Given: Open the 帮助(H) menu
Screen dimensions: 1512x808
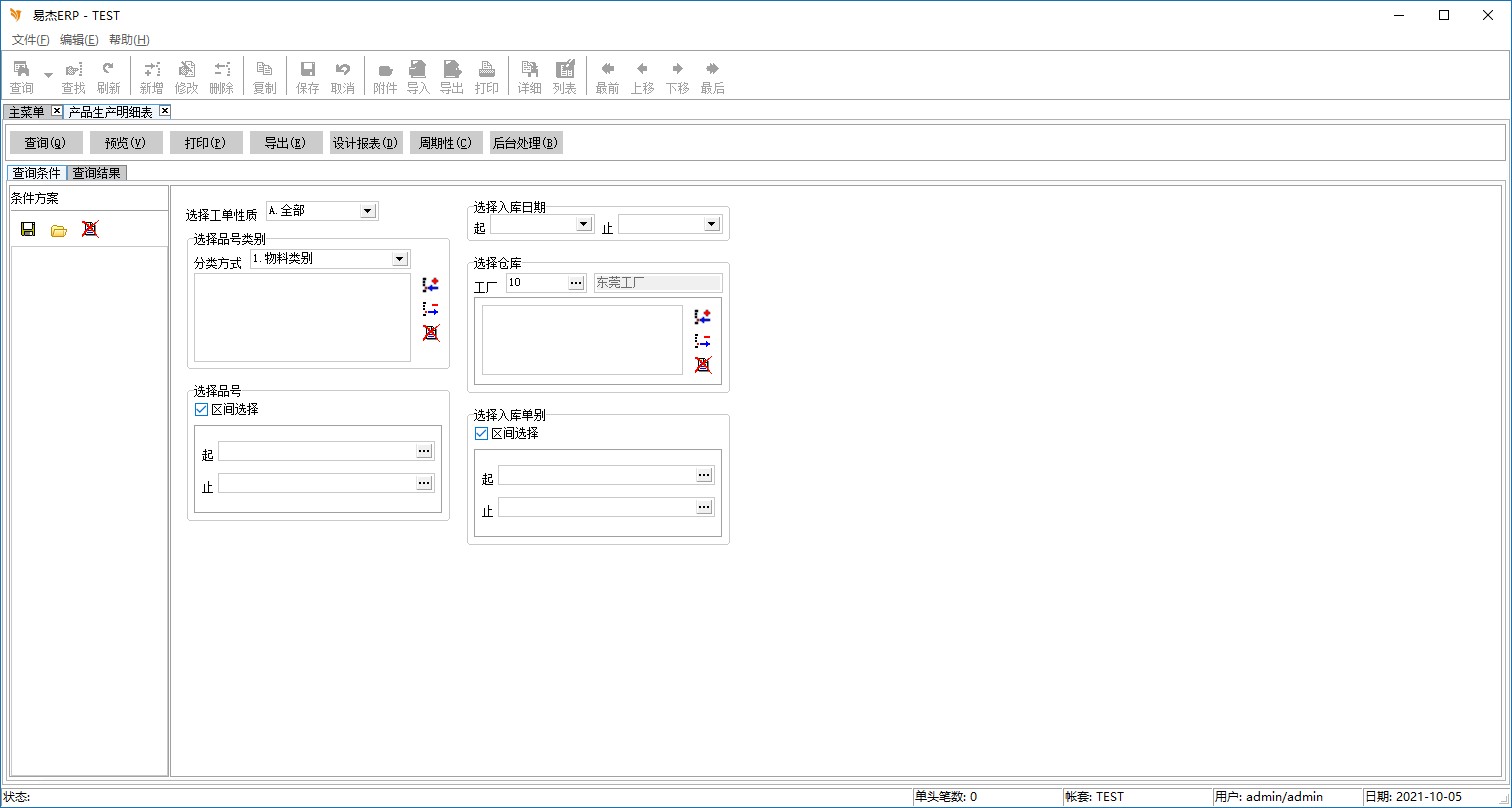Looking at the screenshot, I should pos(129,40).
